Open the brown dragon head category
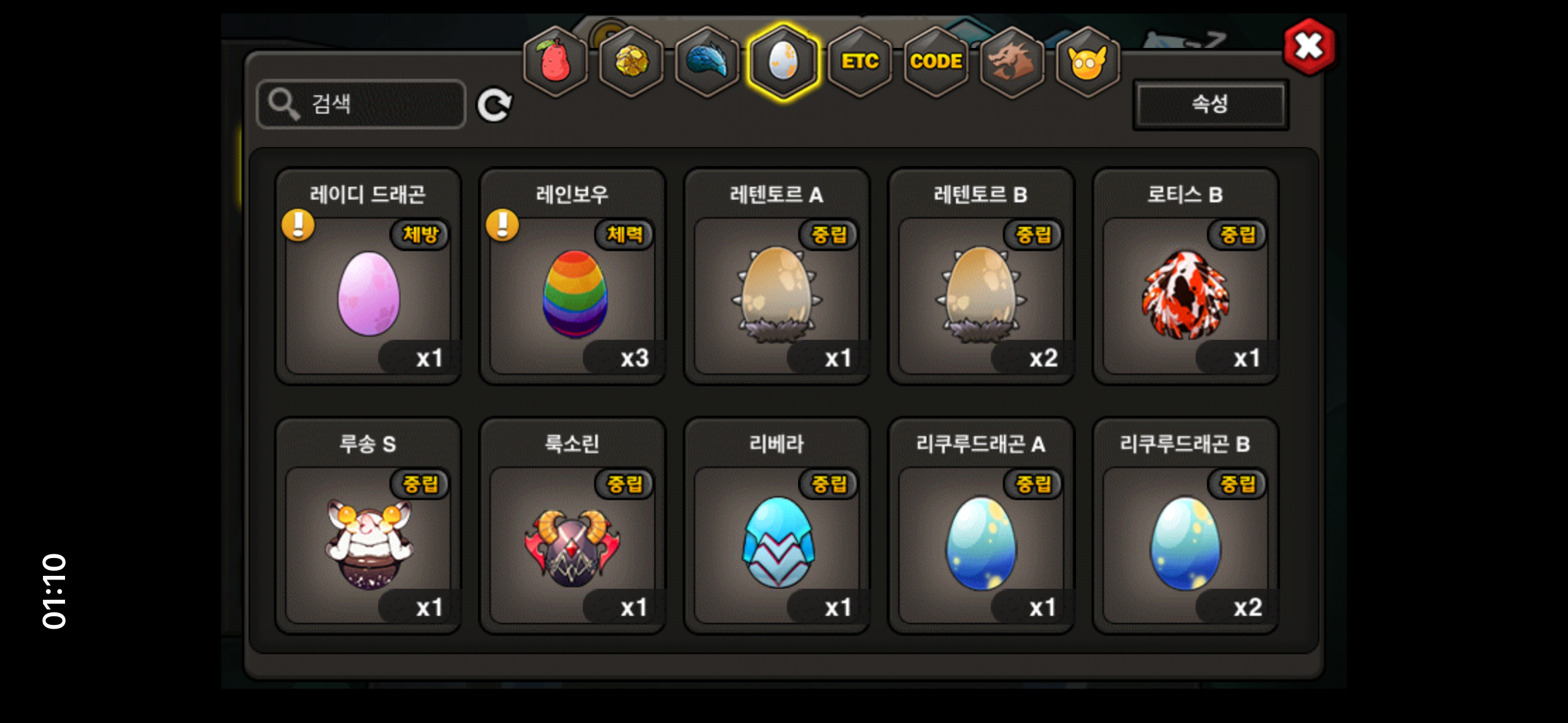 click(1012, 61)
